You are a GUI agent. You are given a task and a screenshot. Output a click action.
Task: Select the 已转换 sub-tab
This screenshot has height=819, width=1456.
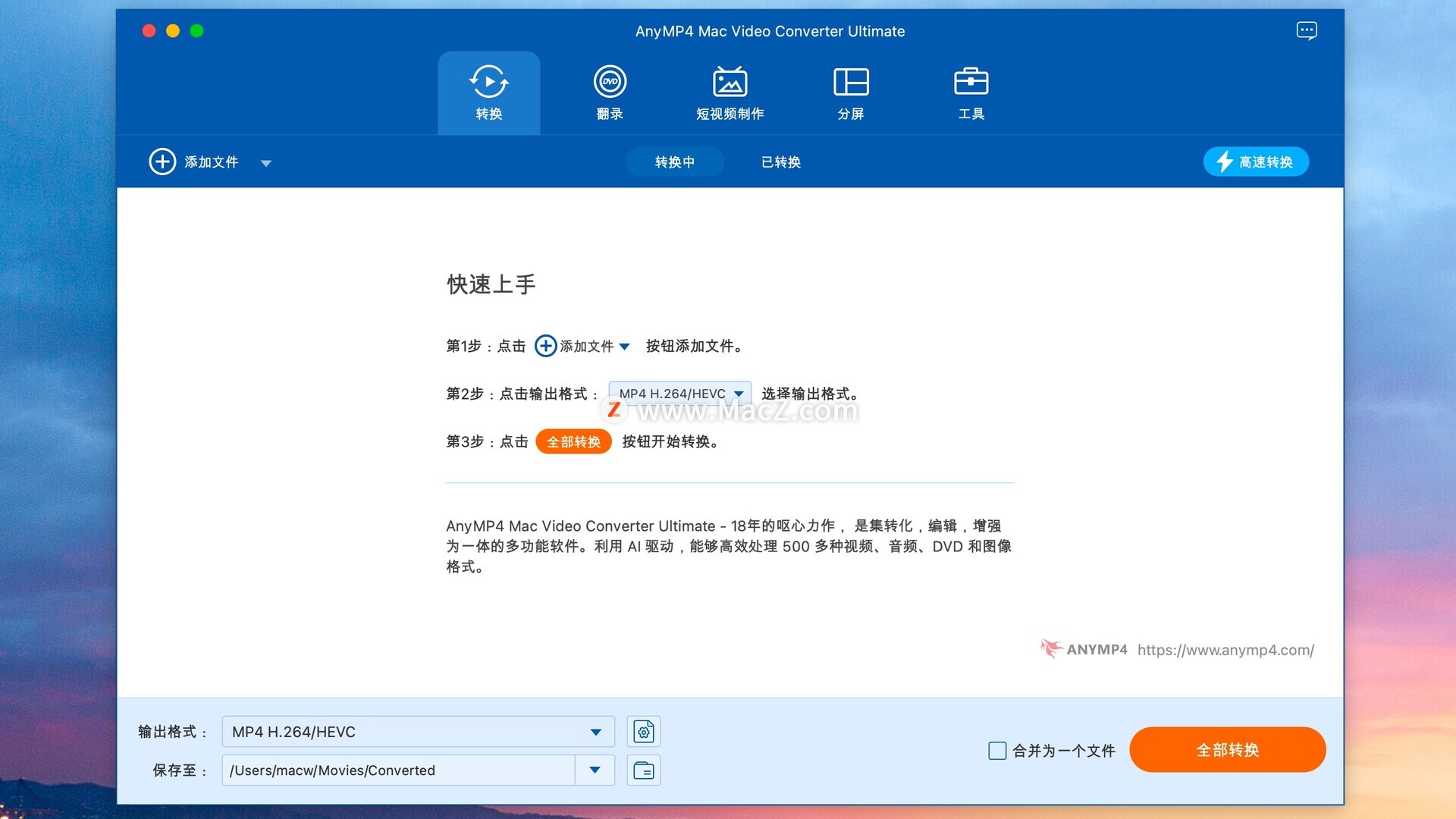pos(780,162)
